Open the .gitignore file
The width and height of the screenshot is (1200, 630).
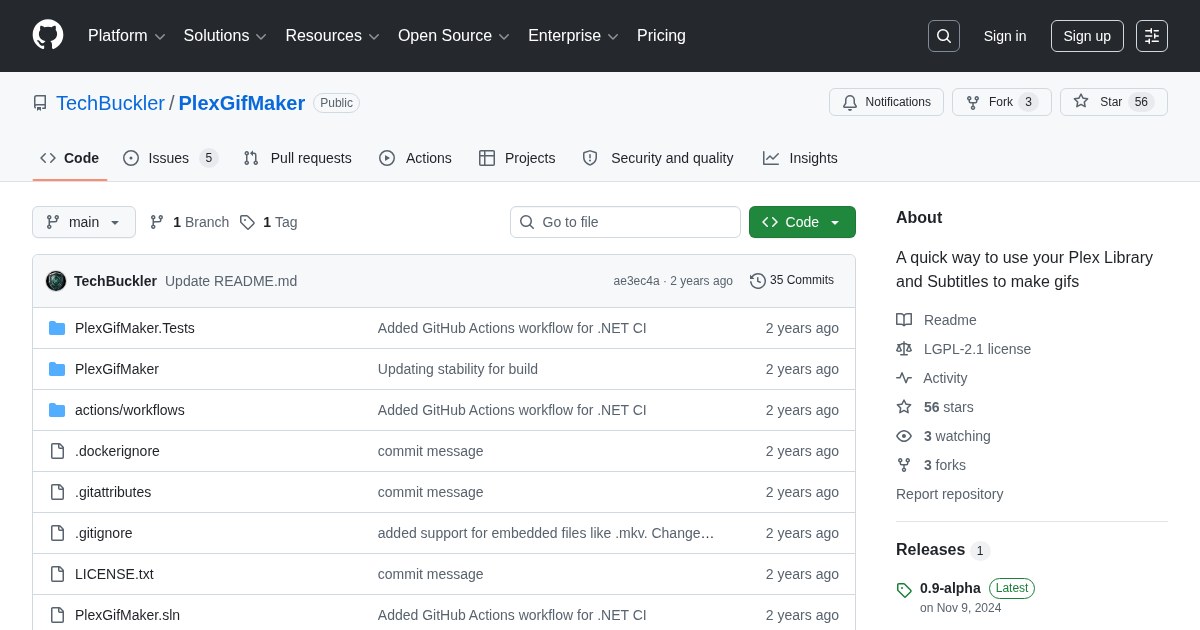(104, 533)
